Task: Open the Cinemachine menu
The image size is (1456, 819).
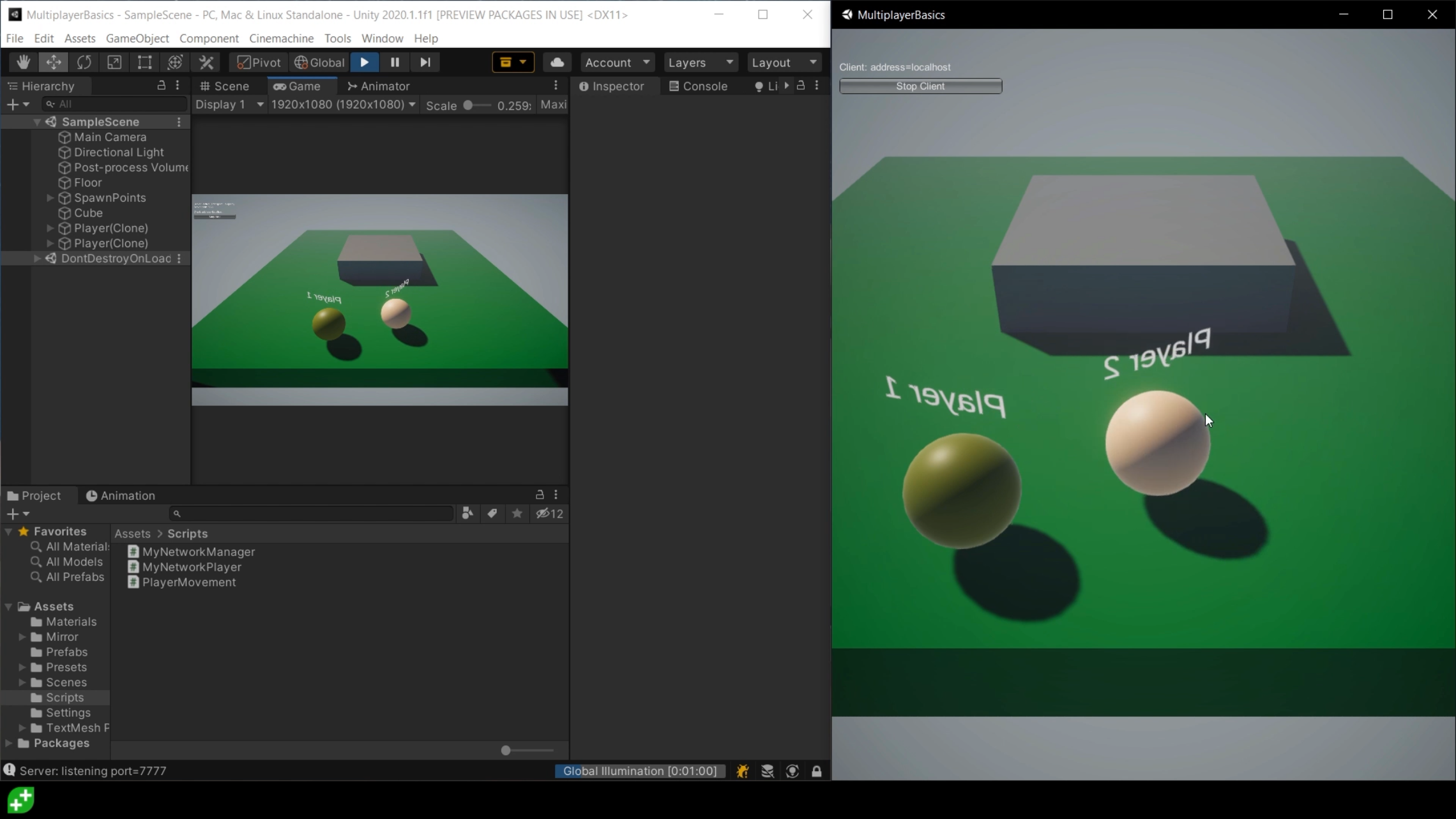Action: point(281,38)
